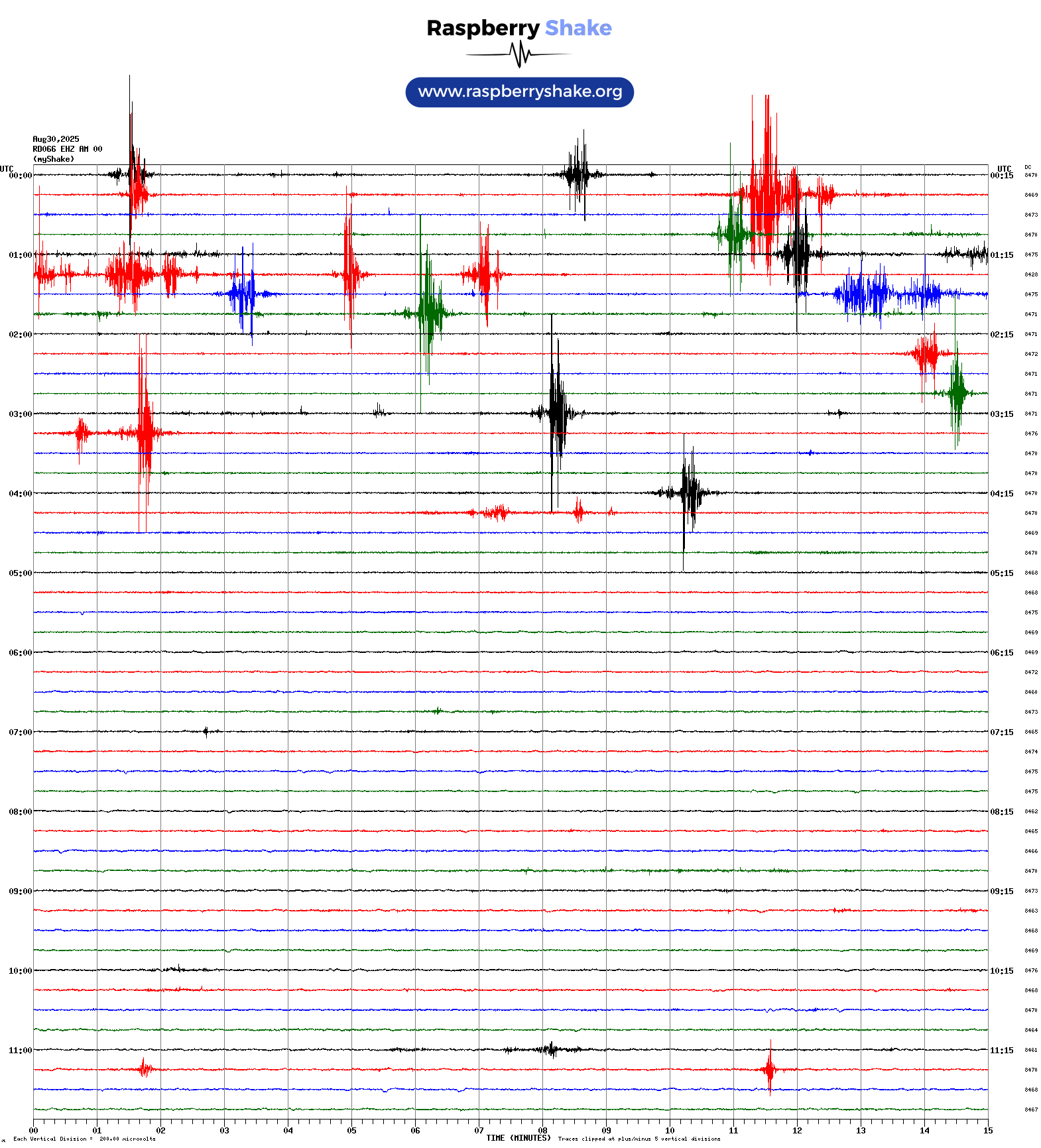Viewport: 1041px width, 1148px height.
Task: Click the seismic waveform icon under the logo
Action: [519, 54]
